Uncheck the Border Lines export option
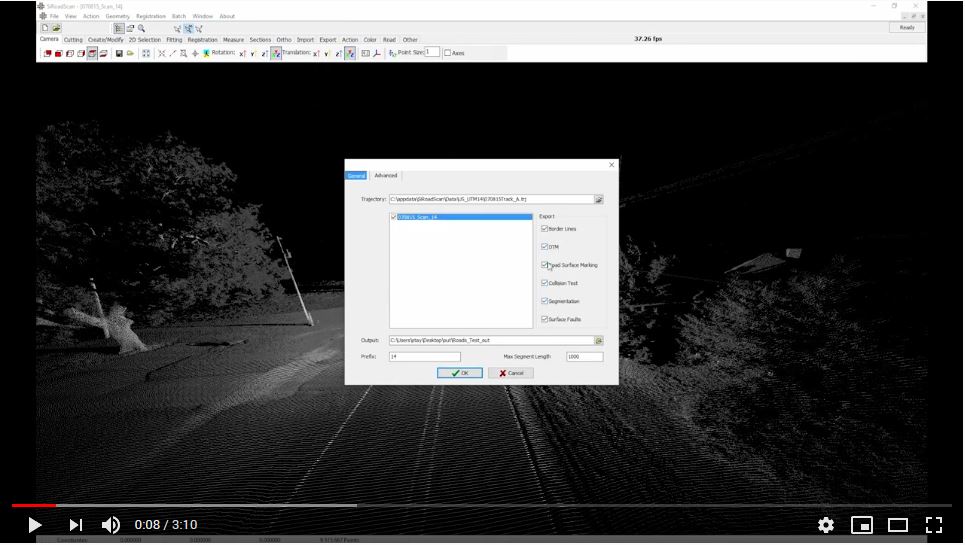 [544, 229]
